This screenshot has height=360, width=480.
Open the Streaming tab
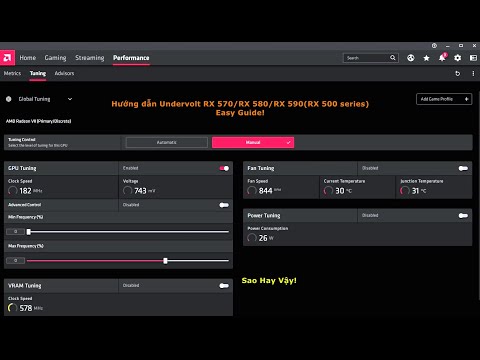pos(90,58)
